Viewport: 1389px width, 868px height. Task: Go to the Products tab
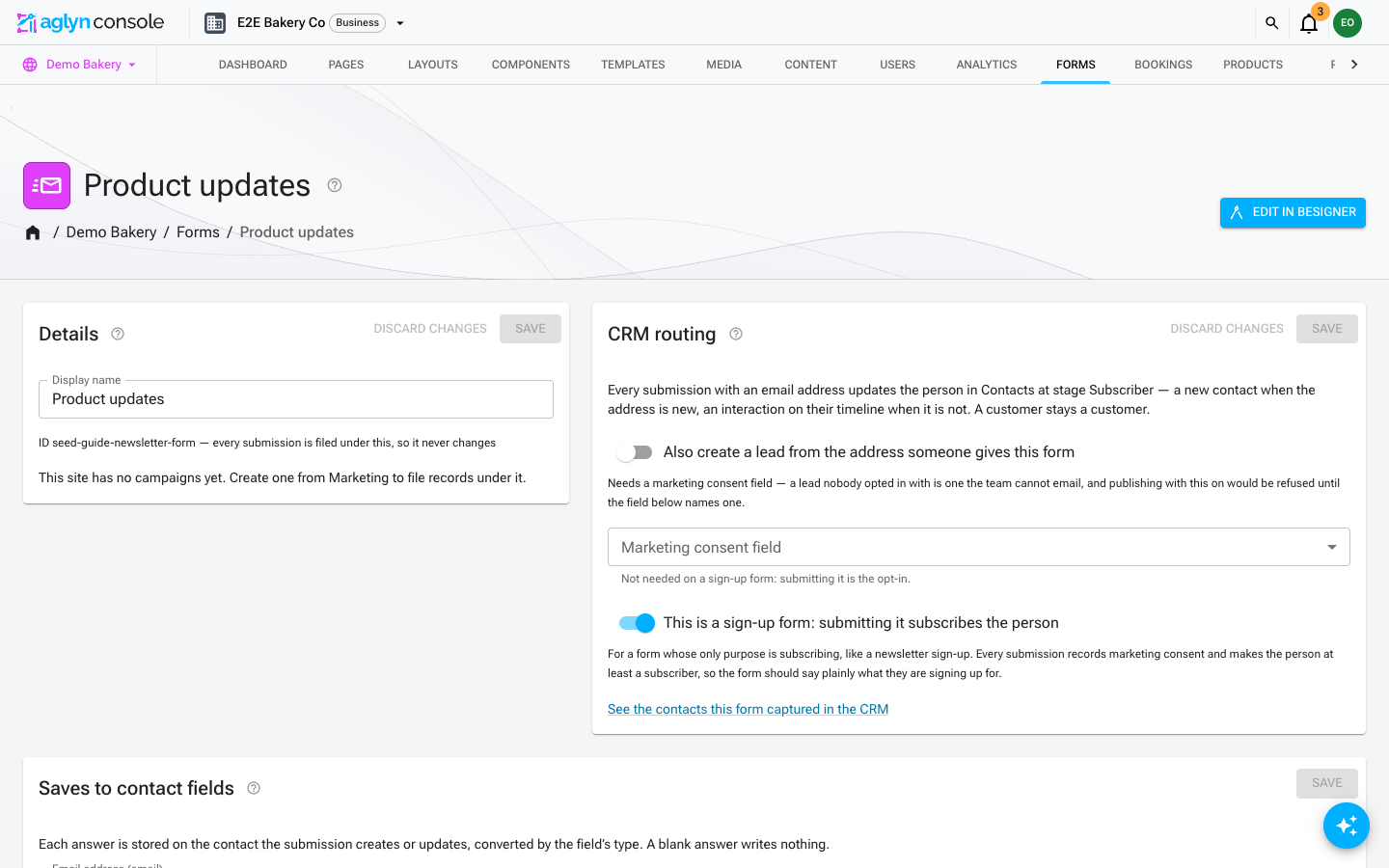coord(1253,65)
